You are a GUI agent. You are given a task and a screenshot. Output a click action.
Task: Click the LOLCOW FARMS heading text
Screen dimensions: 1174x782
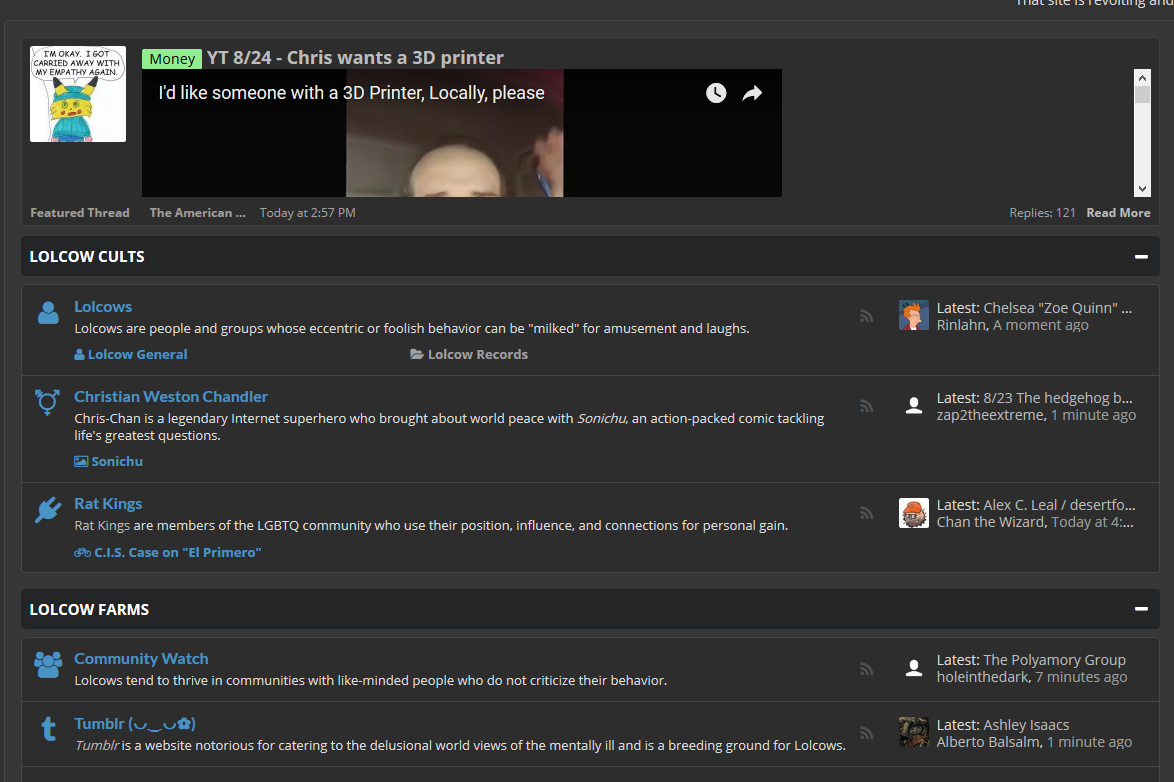[89, 610]
